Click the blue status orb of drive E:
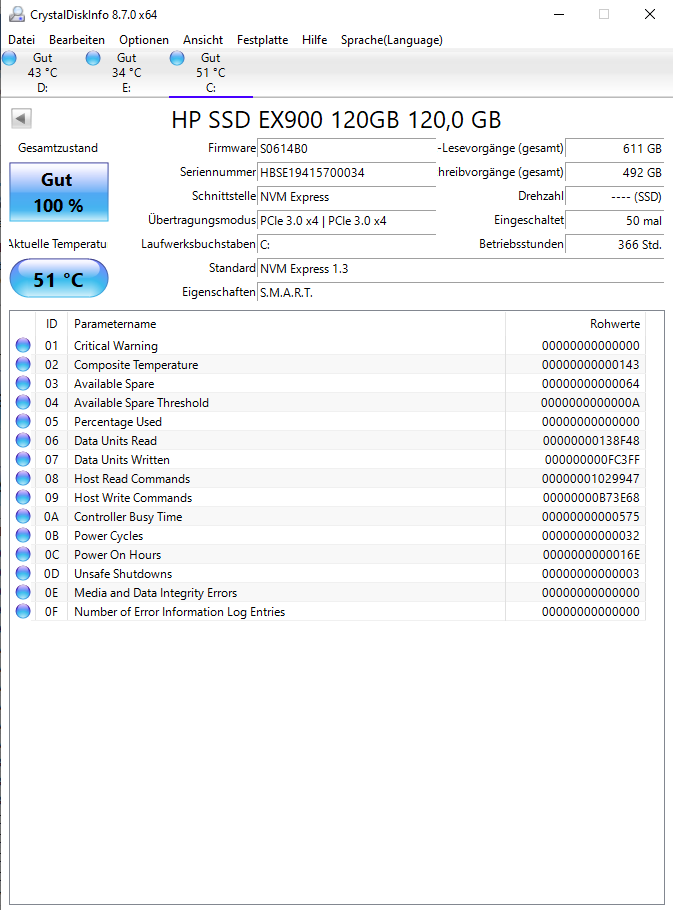 [x=93, y=58]
